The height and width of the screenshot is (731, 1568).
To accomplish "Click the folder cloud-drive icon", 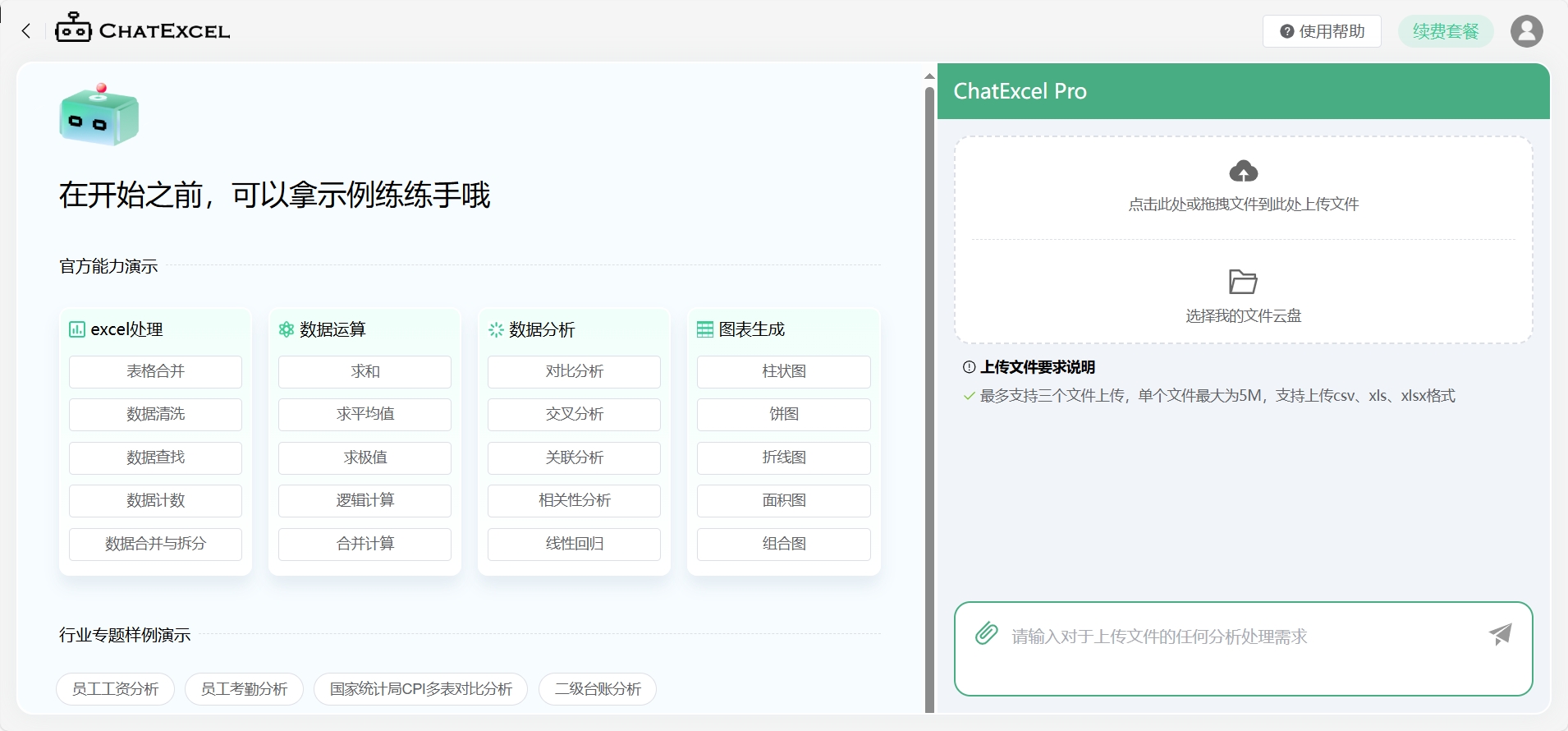I will coord(1243,282).
